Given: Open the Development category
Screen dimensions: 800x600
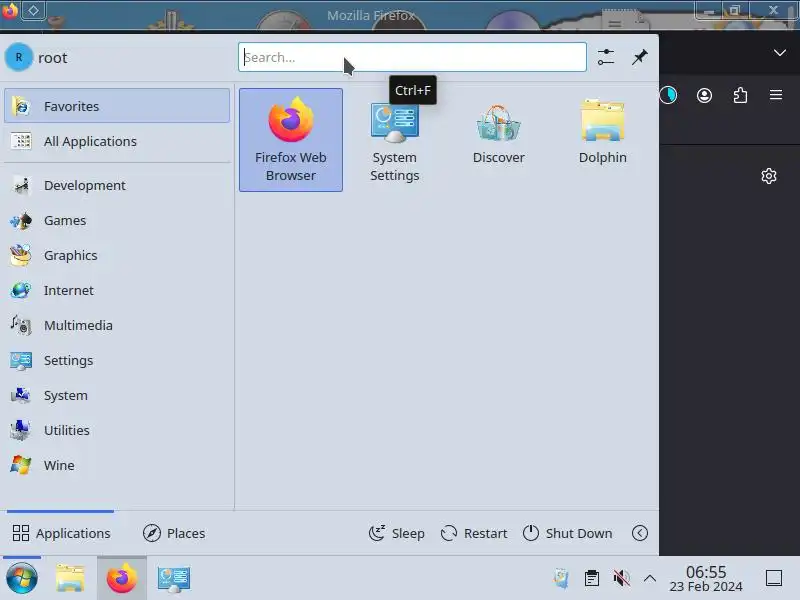Looking at the screenshot, I should (x=117, y=185).
